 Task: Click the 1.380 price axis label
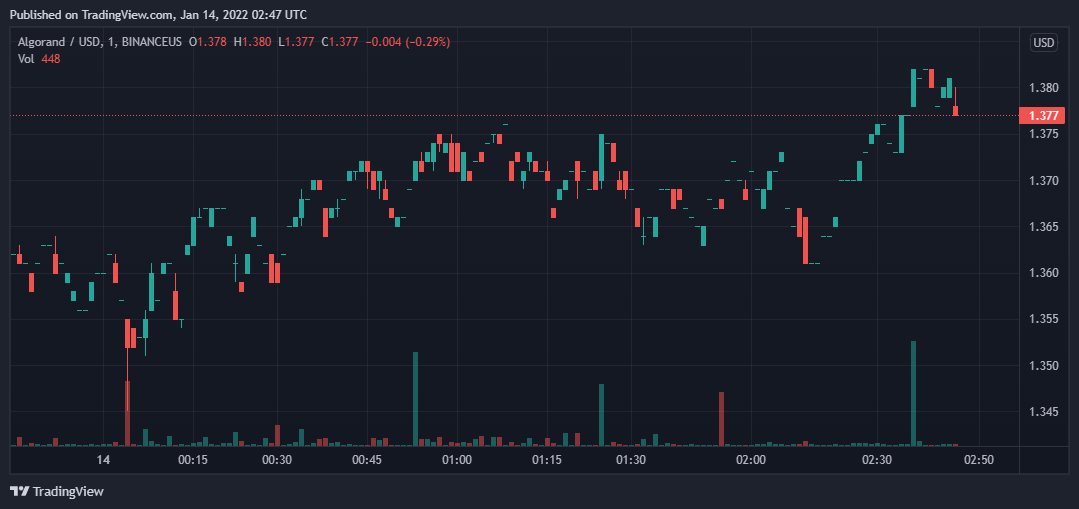[x=1043, y=88]
